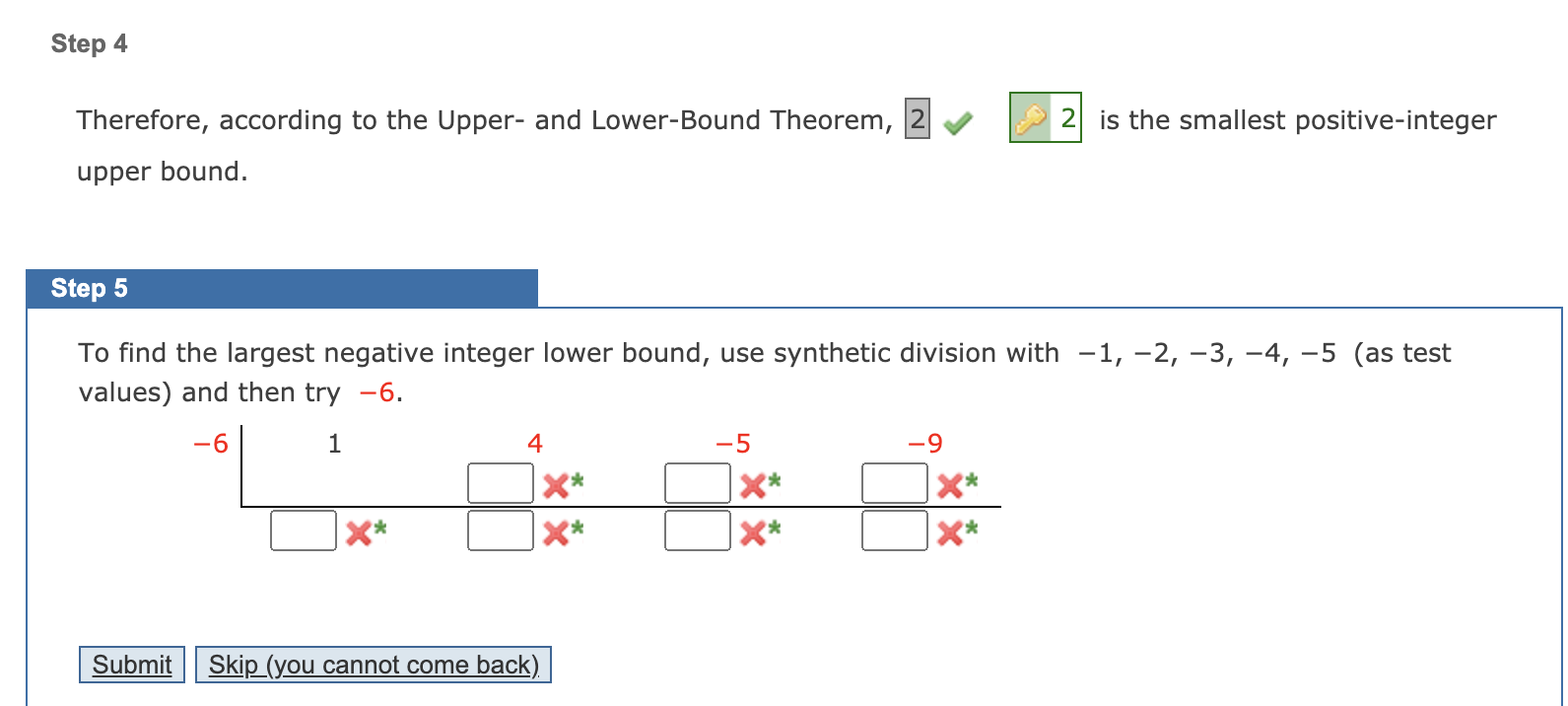Viewport: 1568px width, 706px height.
Task: Click the red X below coefficient −5
Action: 752,484
